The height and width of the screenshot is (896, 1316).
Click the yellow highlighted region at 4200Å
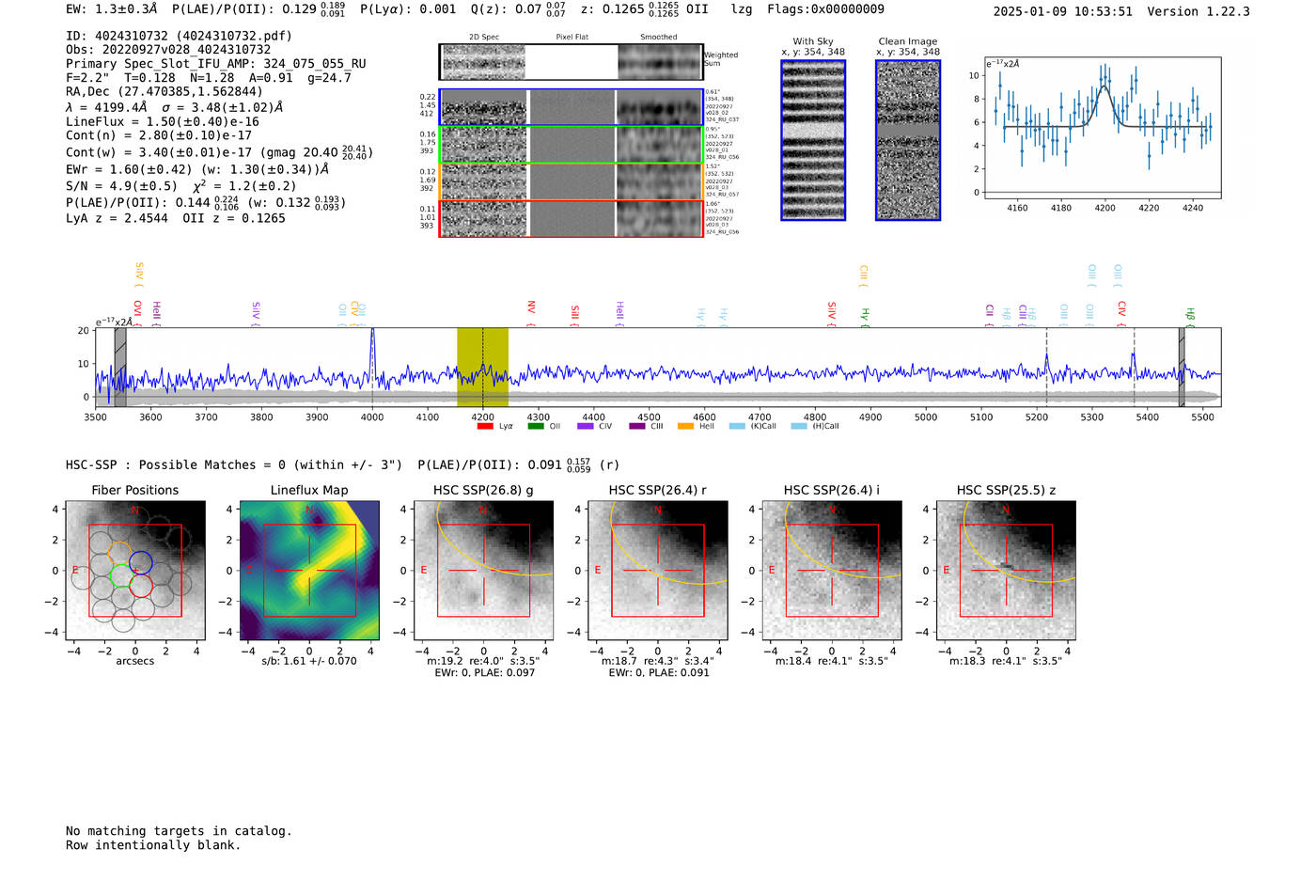(482, 368)
